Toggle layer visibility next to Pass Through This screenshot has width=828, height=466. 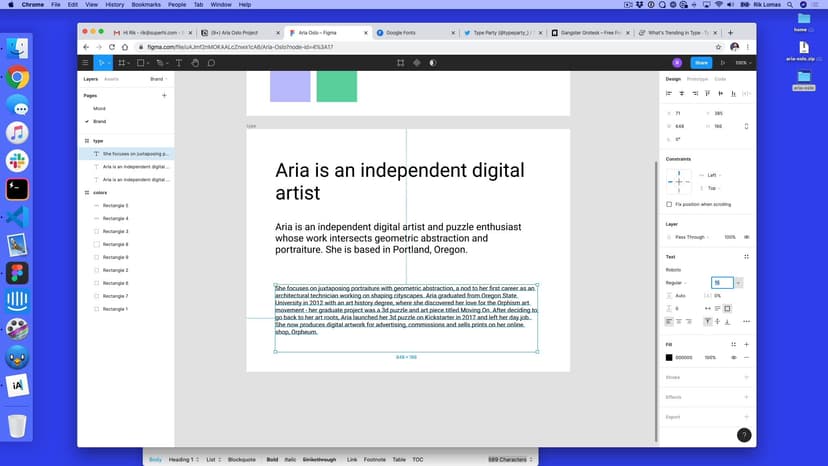tap(746, 237)
